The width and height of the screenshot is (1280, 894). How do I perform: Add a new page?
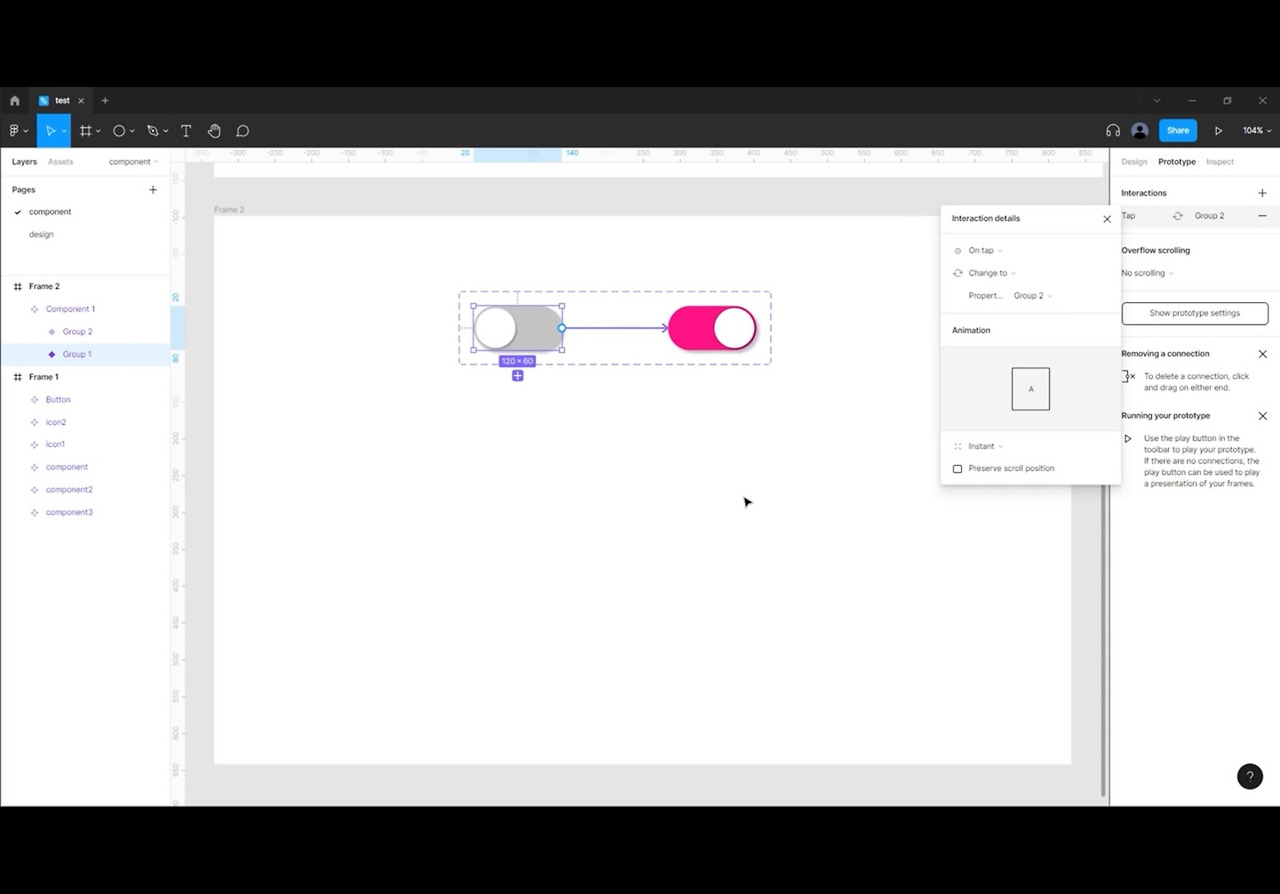pos(153,190)
